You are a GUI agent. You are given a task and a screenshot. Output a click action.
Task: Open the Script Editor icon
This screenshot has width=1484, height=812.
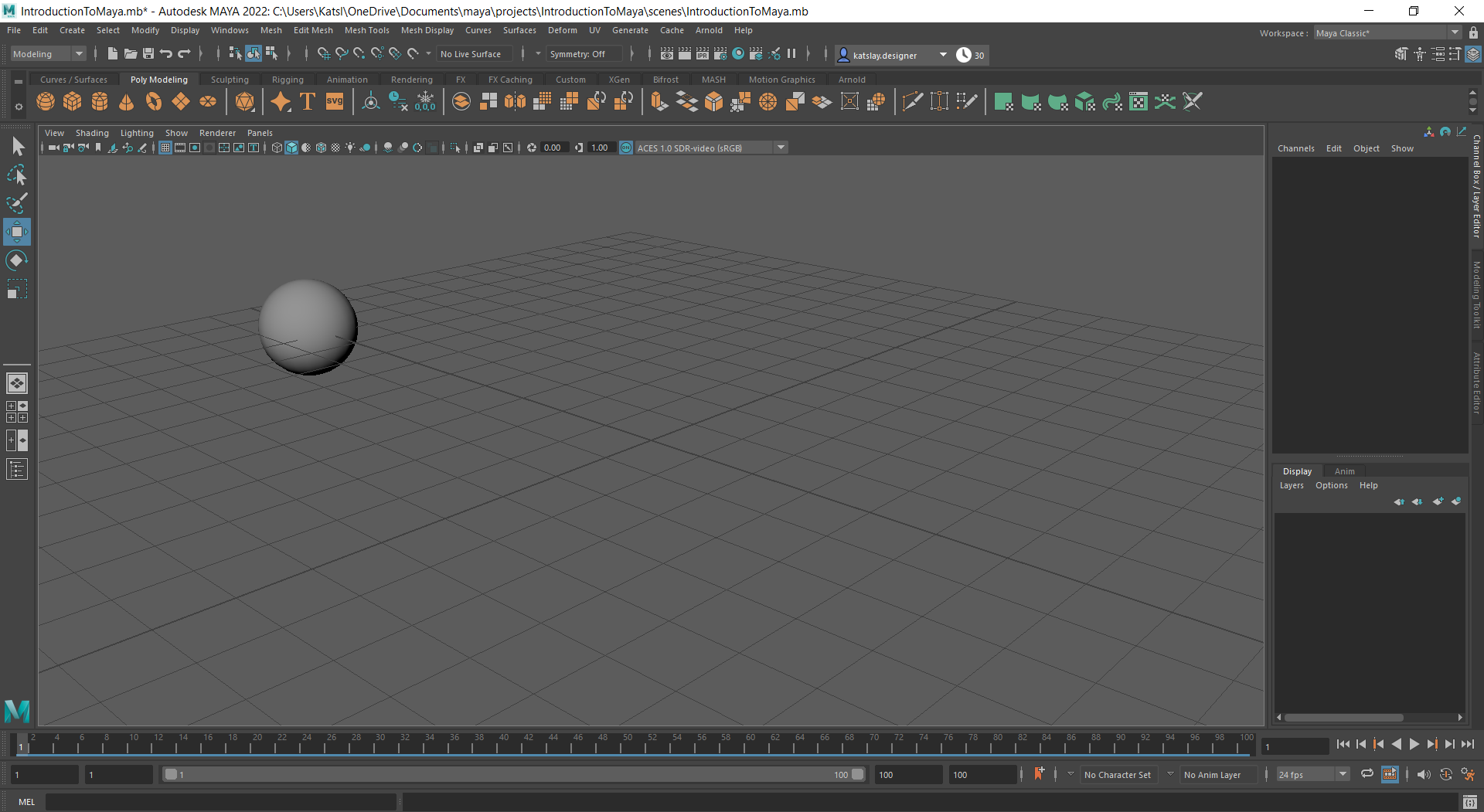point(1470,802)
